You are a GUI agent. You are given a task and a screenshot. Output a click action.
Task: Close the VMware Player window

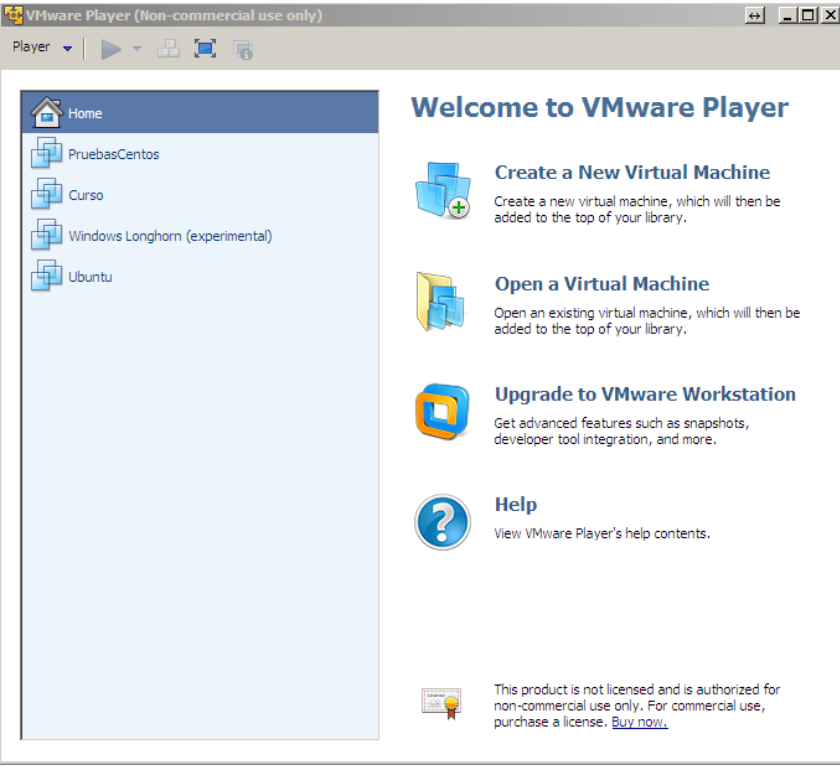(x=829, y=15)
